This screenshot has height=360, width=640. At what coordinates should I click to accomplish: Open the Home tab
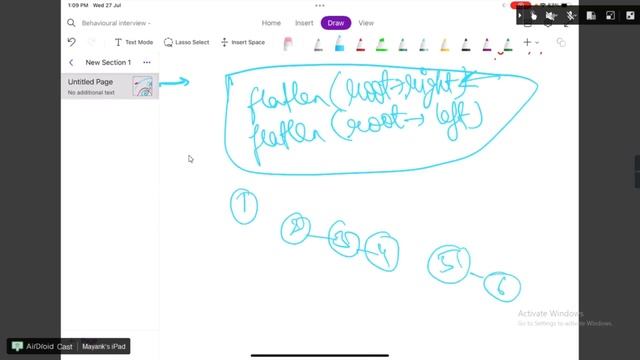click(x=271, y=23)
